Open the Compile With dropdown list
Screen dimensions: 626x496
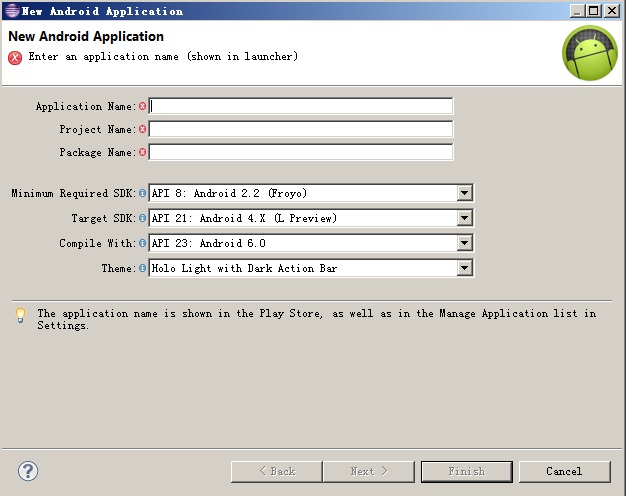tap(464, 243)
